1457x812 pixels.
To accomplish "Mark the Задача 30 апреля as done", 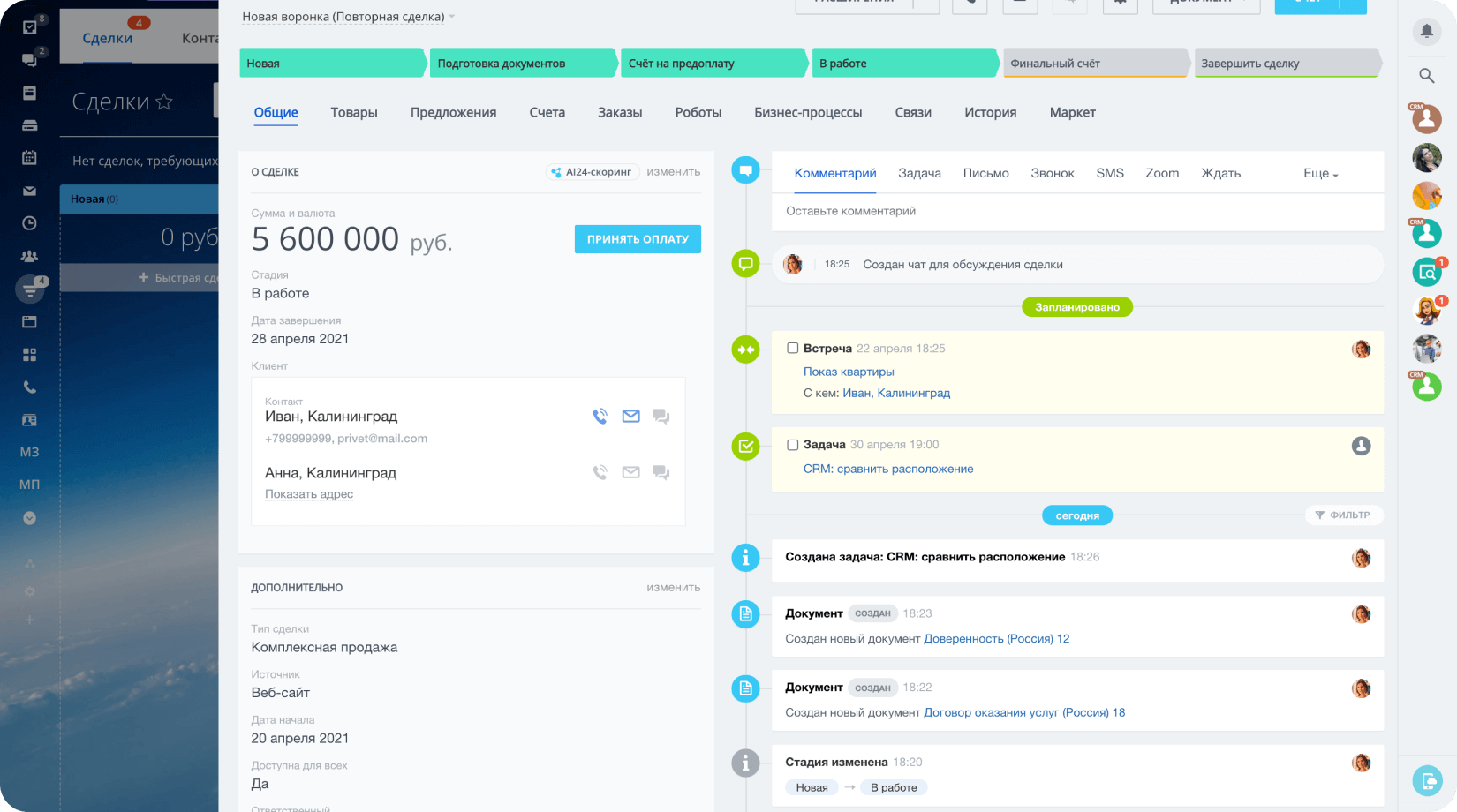I will point(793,445).
